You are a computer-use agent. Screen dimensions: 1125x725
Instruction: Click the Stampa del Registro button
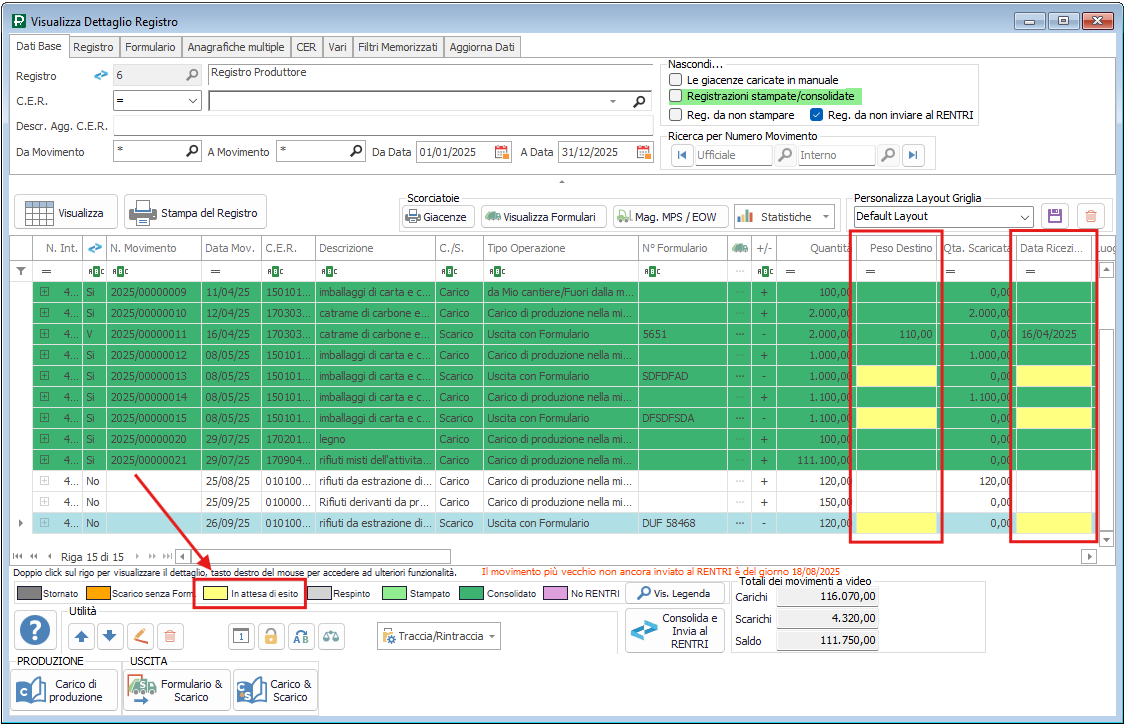pos(196,212)
